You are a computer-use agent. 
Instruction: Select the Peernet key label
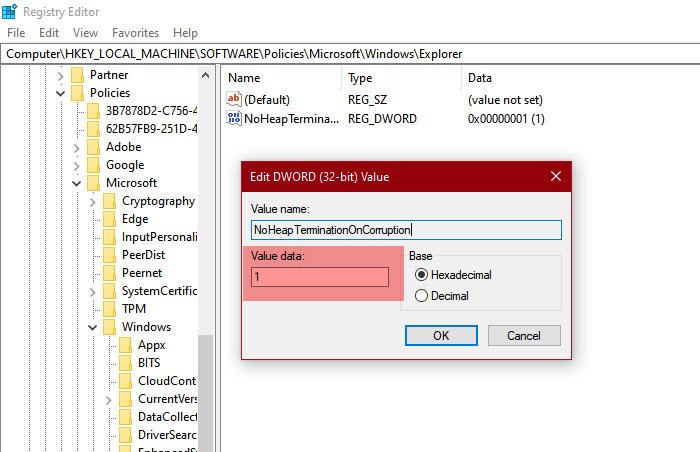(x=142, y=273)
